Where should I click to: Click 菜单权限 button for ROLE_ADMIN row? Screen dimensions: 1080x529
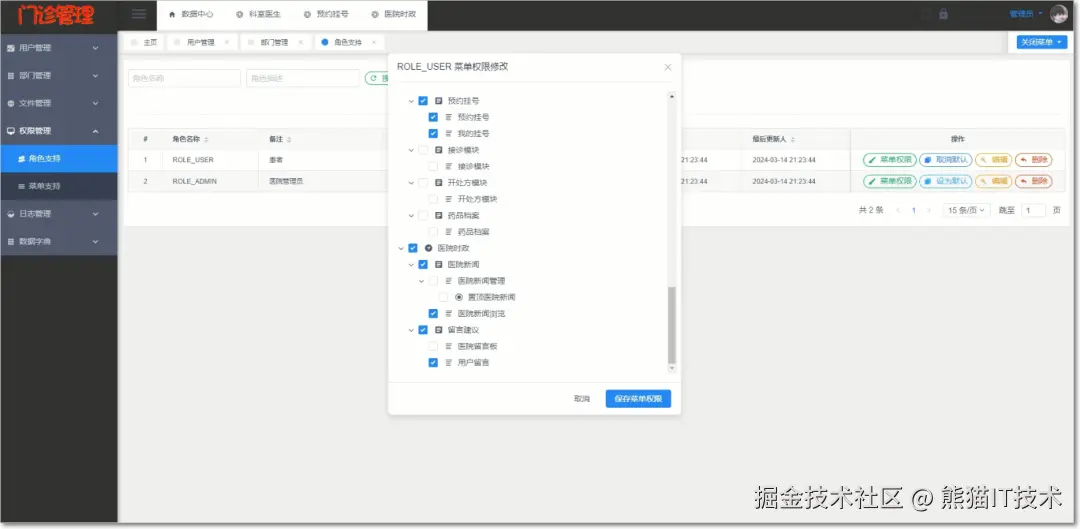coord(890,181)
